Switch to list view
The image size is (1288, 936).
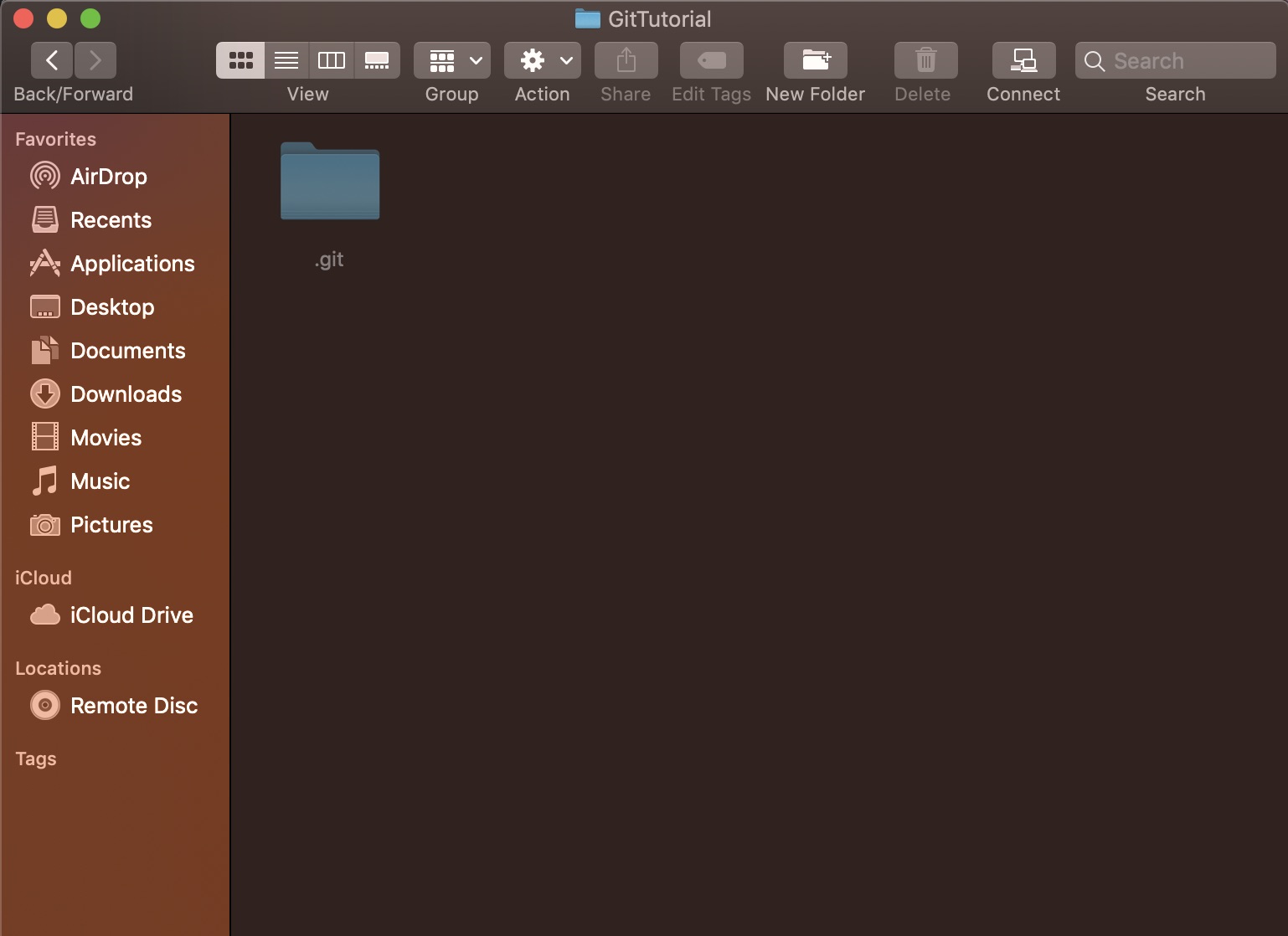pos(286,60)
